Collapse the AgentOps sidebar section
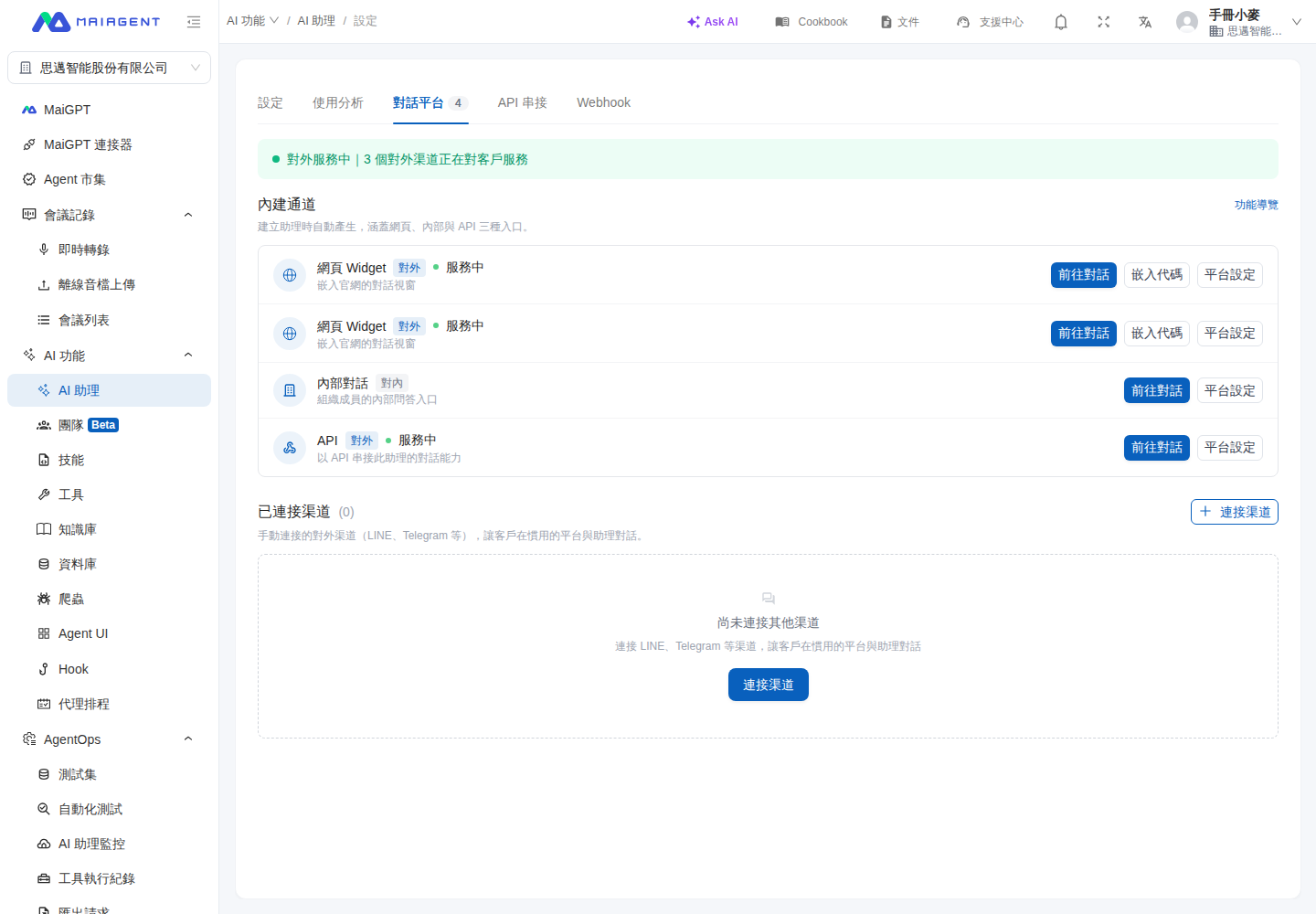The height and width of the screenshot is (914, 1316). (188, 739)
